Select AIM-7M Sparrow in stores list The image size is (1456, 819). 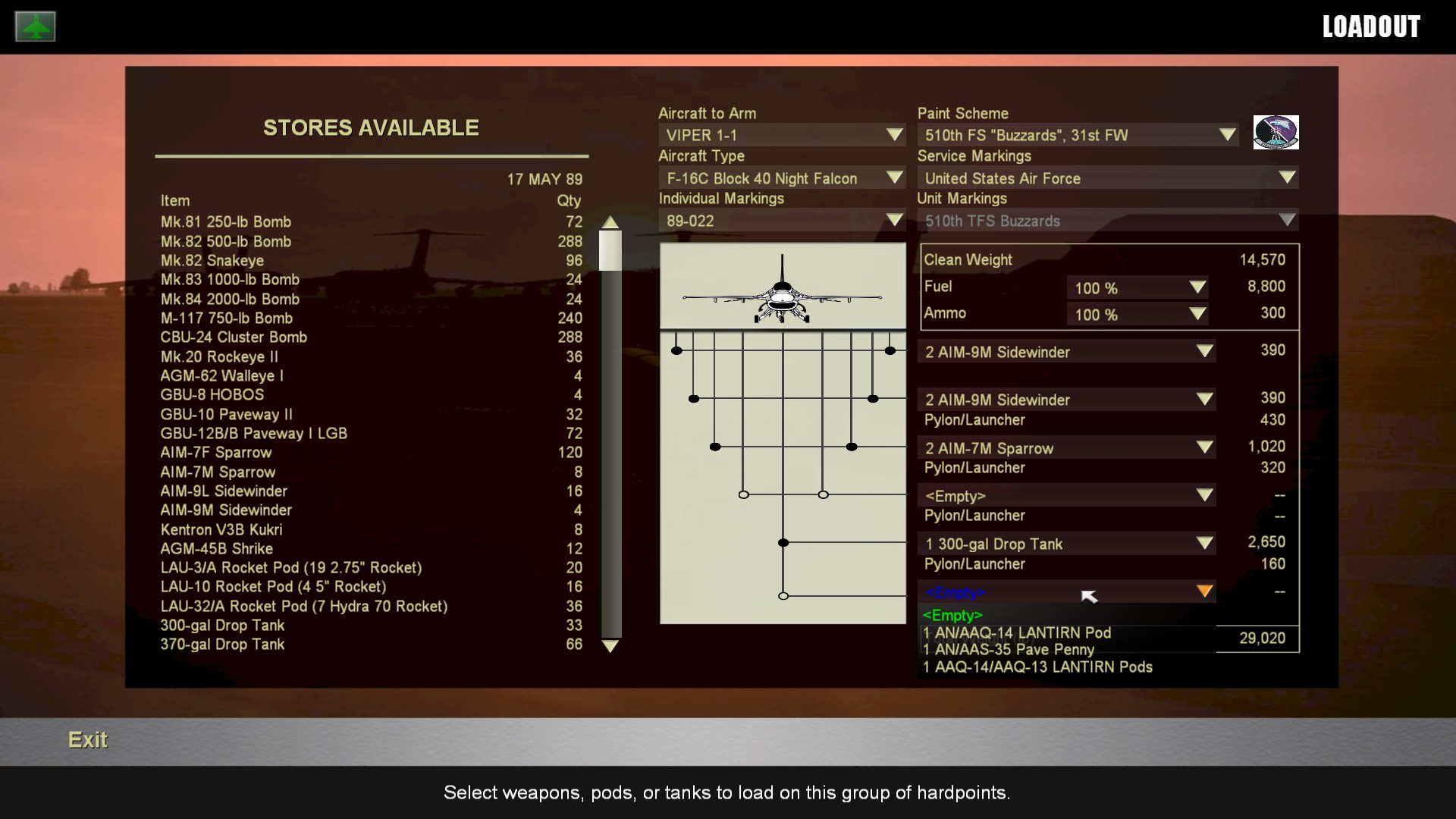(x=372, y=472)
